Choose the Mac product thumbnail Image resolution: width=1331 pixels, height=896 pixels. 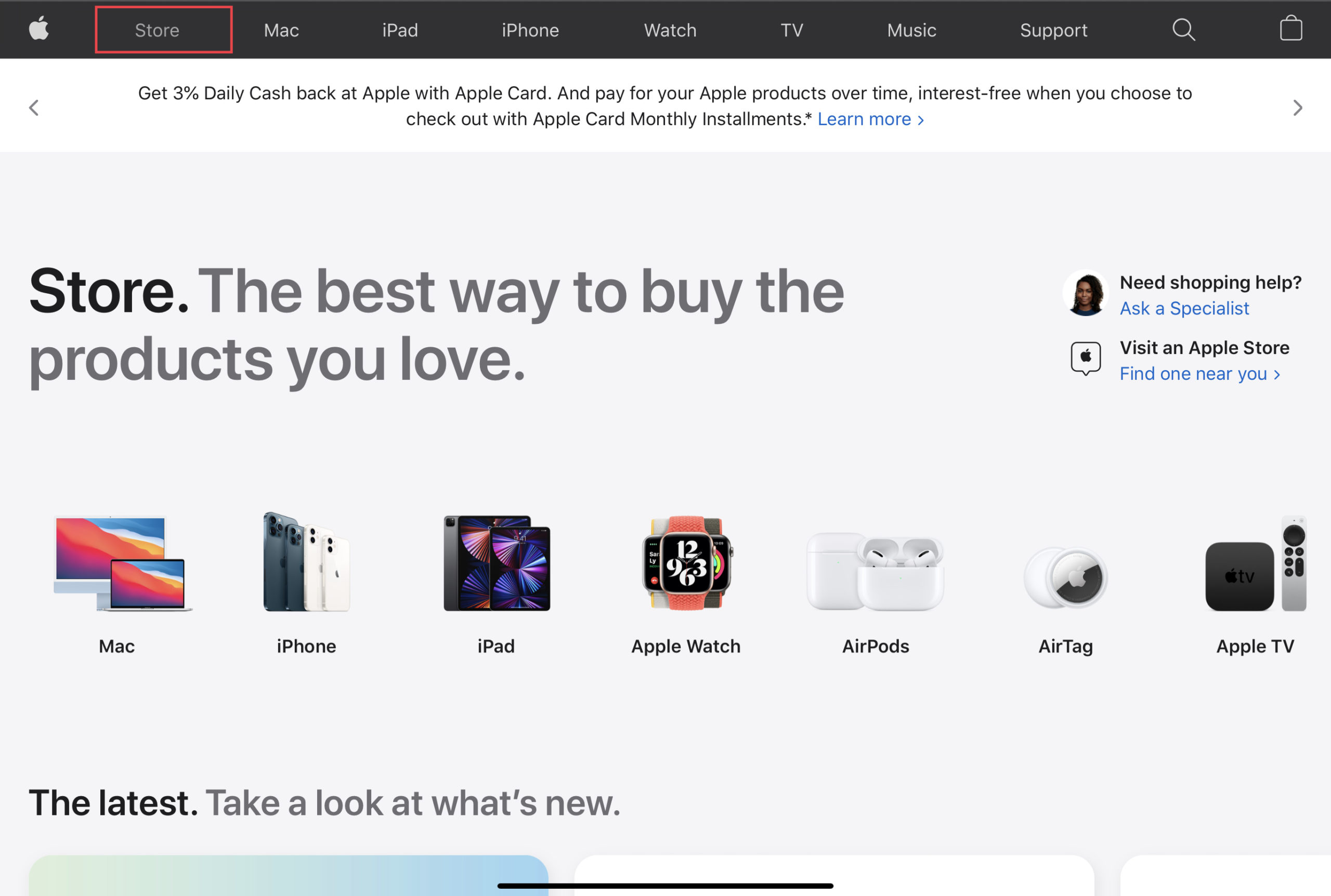[123, 563]
